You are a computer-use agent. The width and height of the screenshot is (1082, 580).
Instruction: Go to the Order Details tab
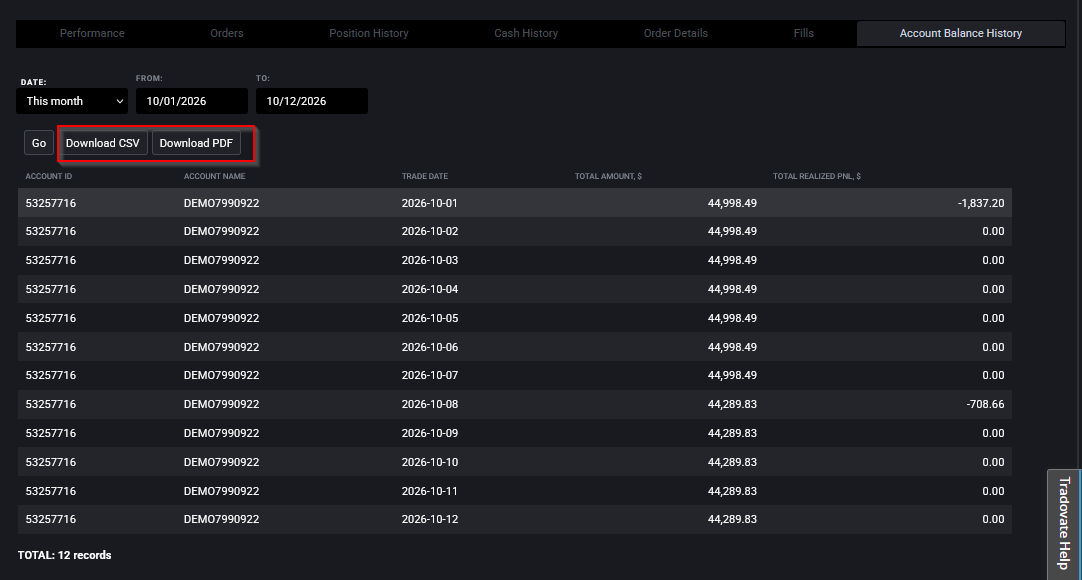676,33
